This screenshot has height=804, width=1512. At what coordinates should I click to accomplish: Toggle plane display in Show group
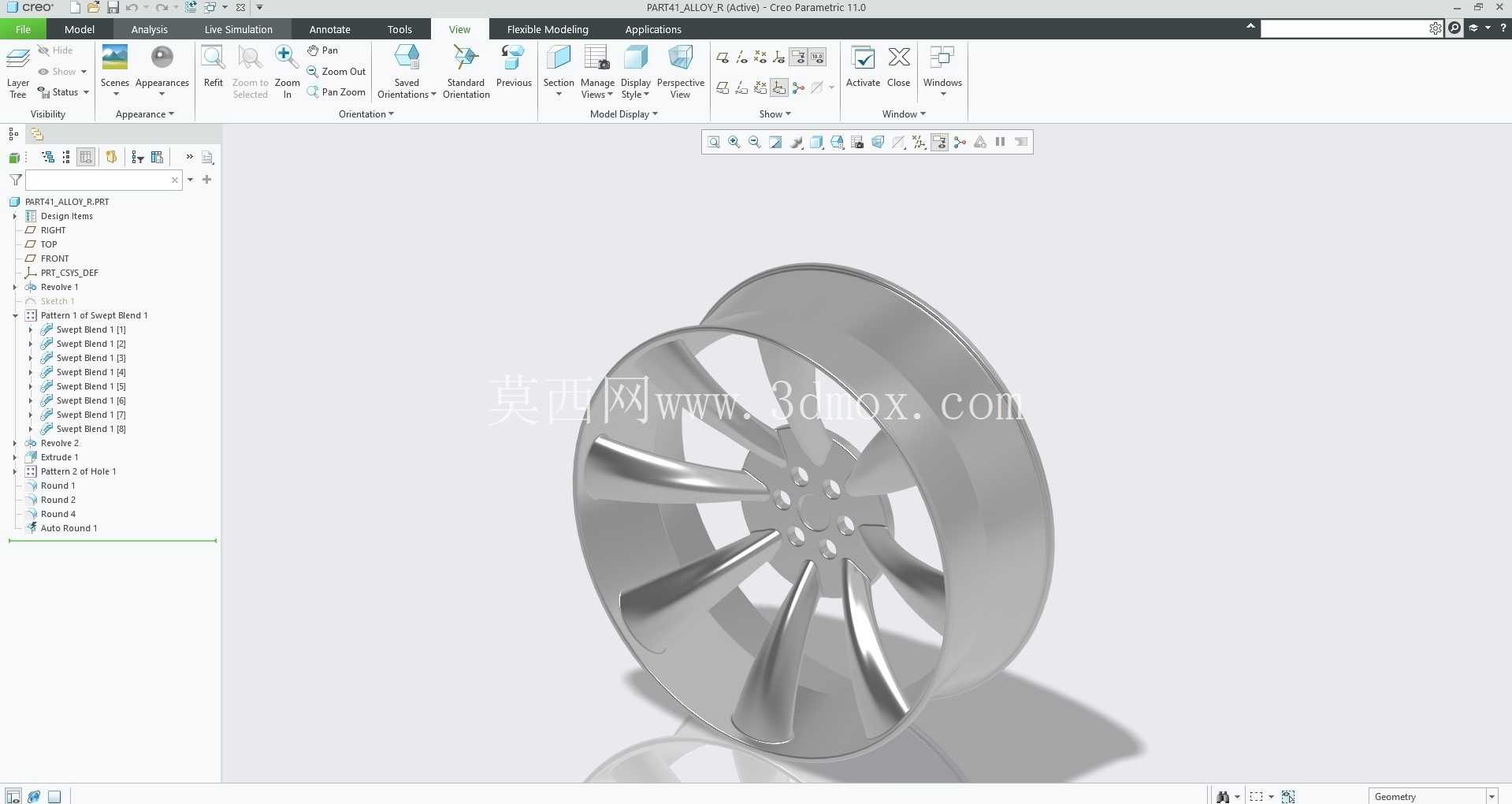tap(723, 58)
